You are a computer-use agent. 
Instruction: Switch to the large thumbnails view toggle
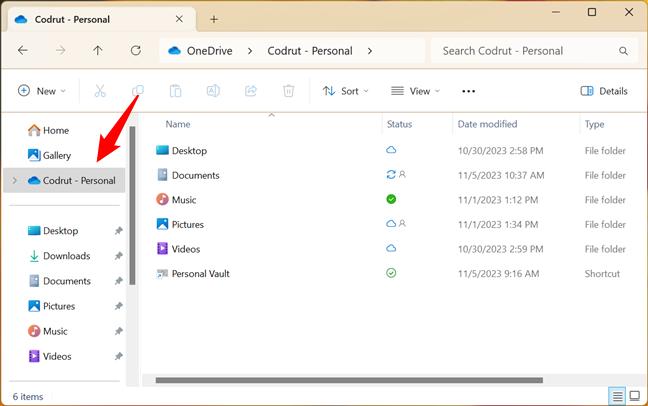pyautogui.click(x=634, y=396)
